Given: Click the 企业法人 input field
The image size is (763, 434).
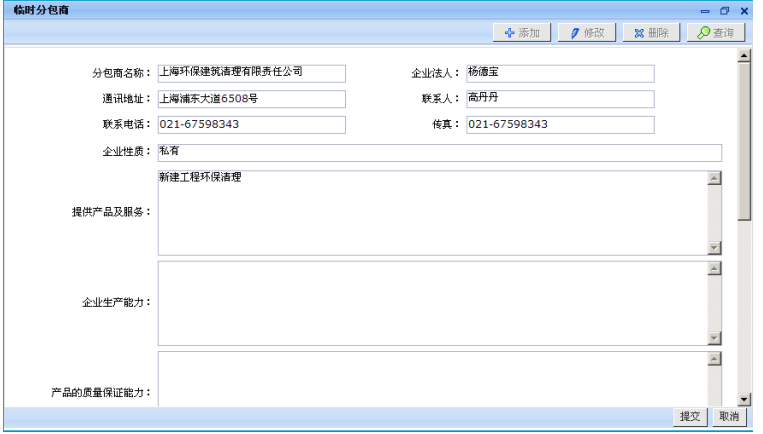Looking at the screenshot, I should coord(560,73).
